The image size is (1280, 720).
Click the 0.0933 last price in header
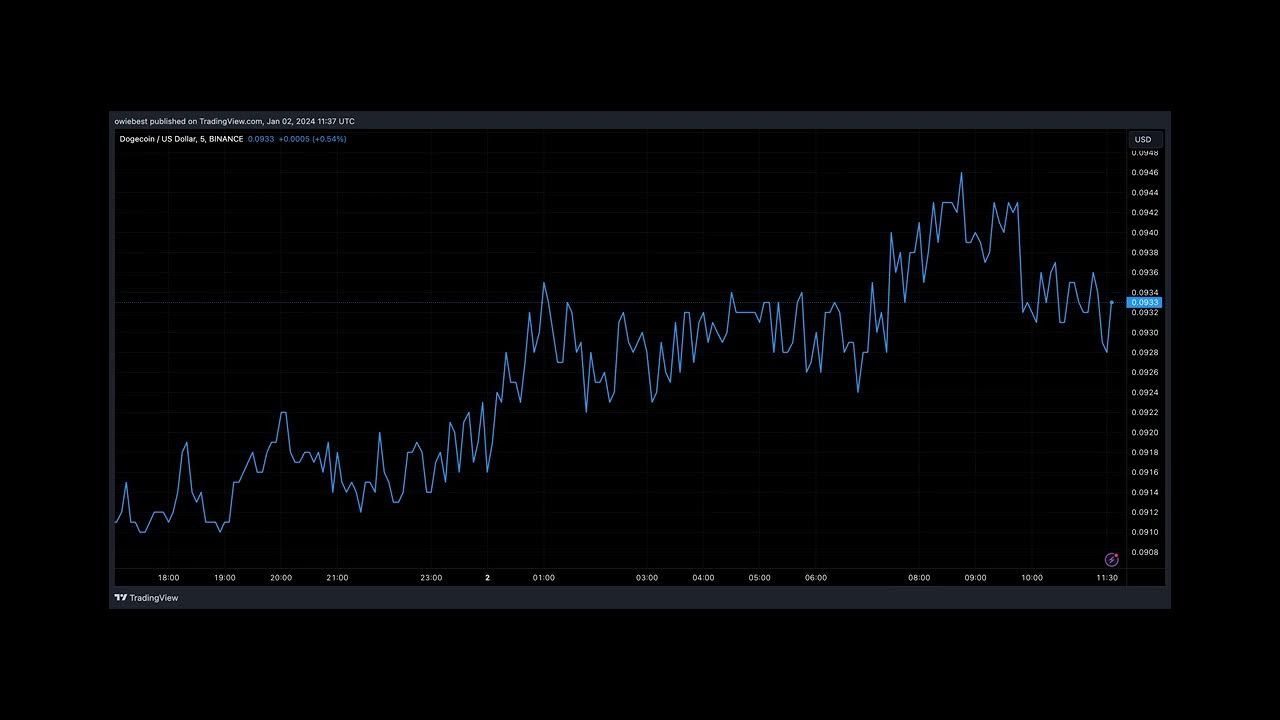[x=260, y=139]
